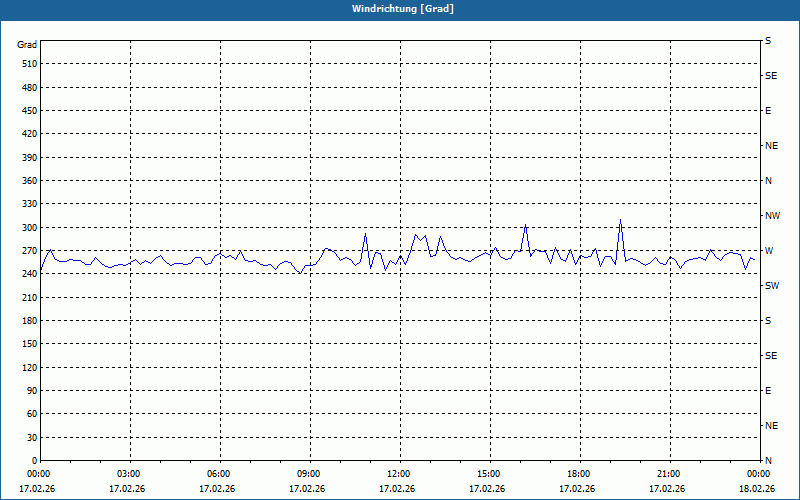Click the wind direction peak just after 15:00
The height and width of the screenshot is (500, 800).
pyautogui.click(x=525, y=225)
